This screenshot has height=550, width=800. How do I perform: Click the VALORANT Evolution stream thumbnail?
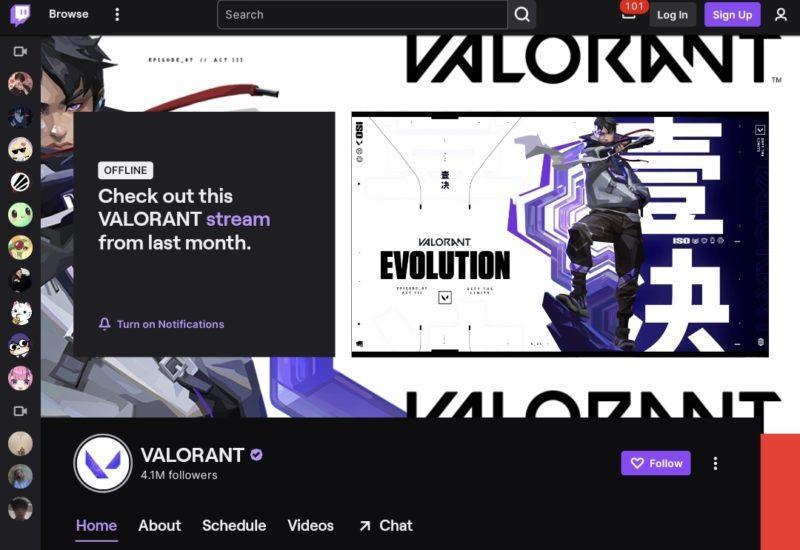click(560, 234)
